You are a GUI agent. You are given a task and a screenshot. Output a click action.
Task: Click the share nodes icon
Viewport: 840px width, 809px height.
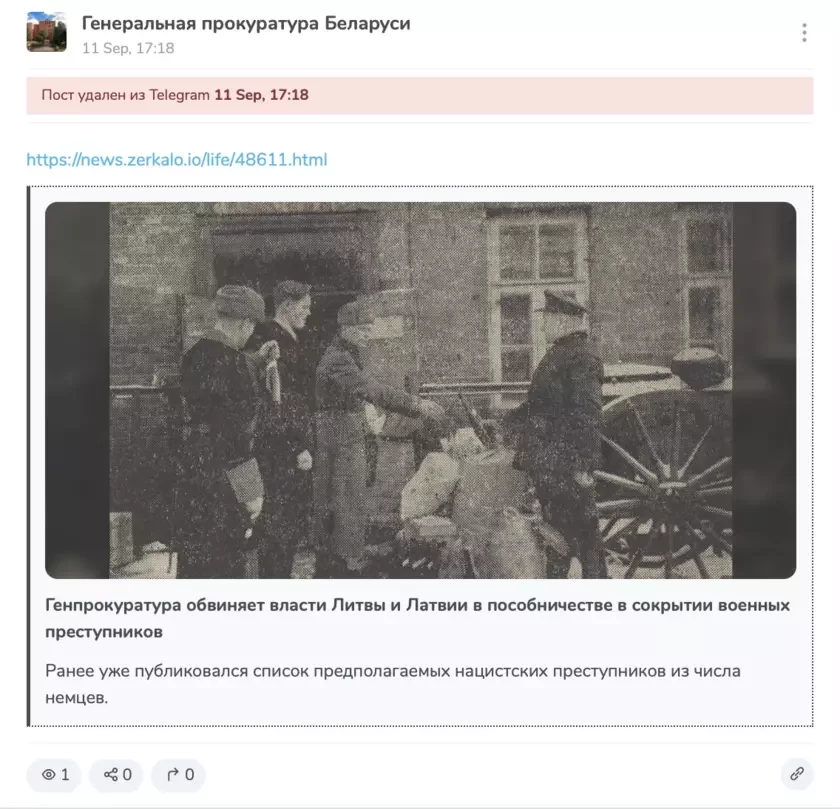(x=111, y=774)
